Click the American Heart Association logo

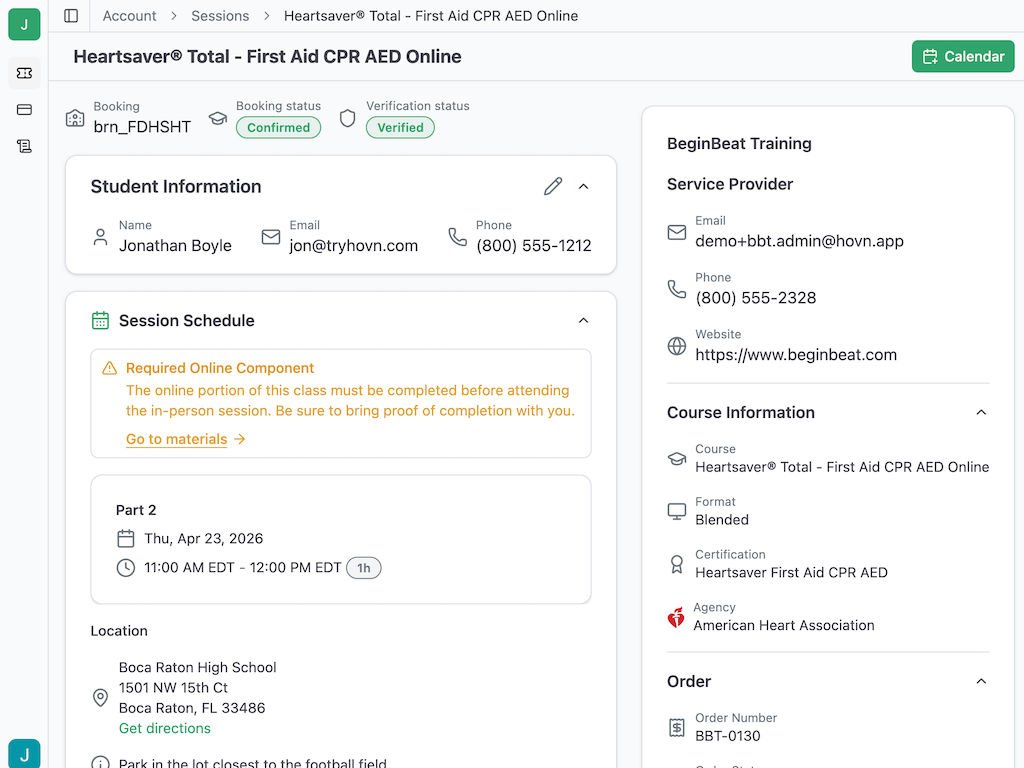[676, 617]
